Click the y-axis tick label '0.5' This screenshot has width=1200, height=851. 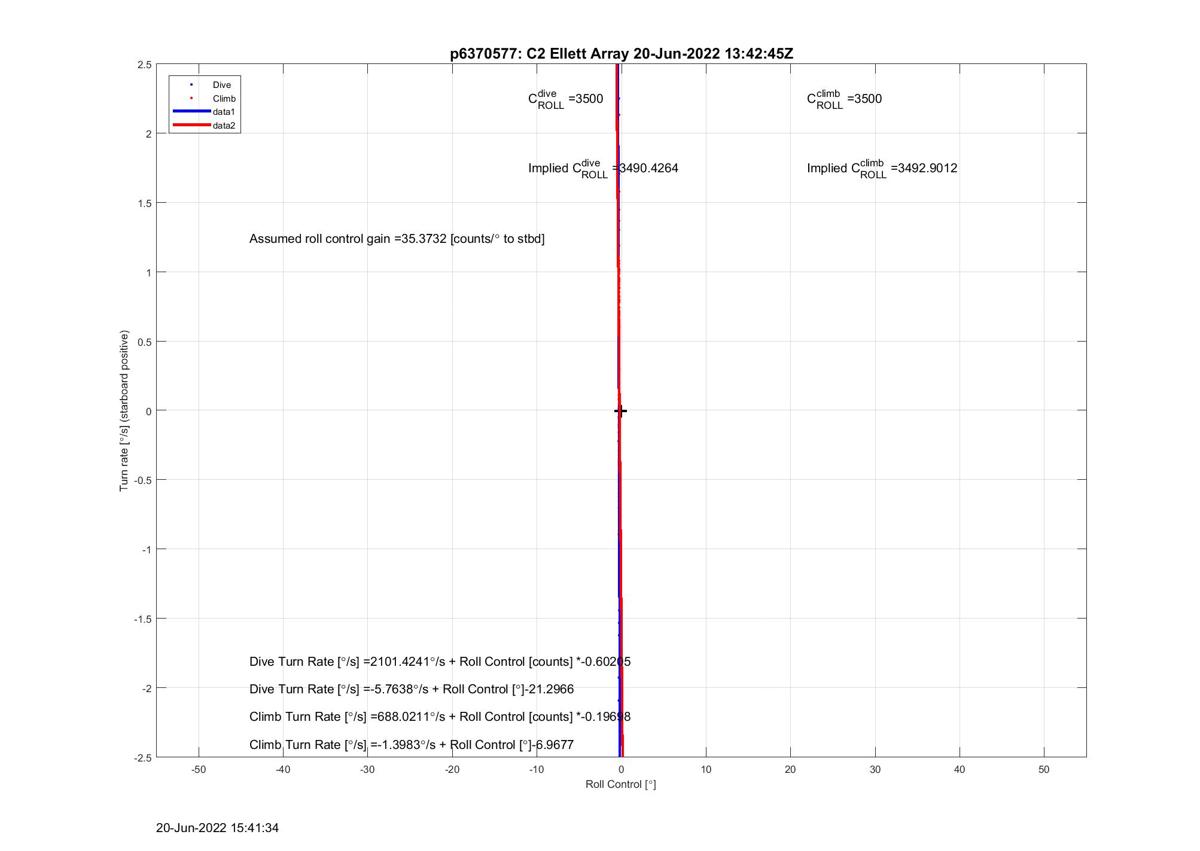[x=144, y=342]
